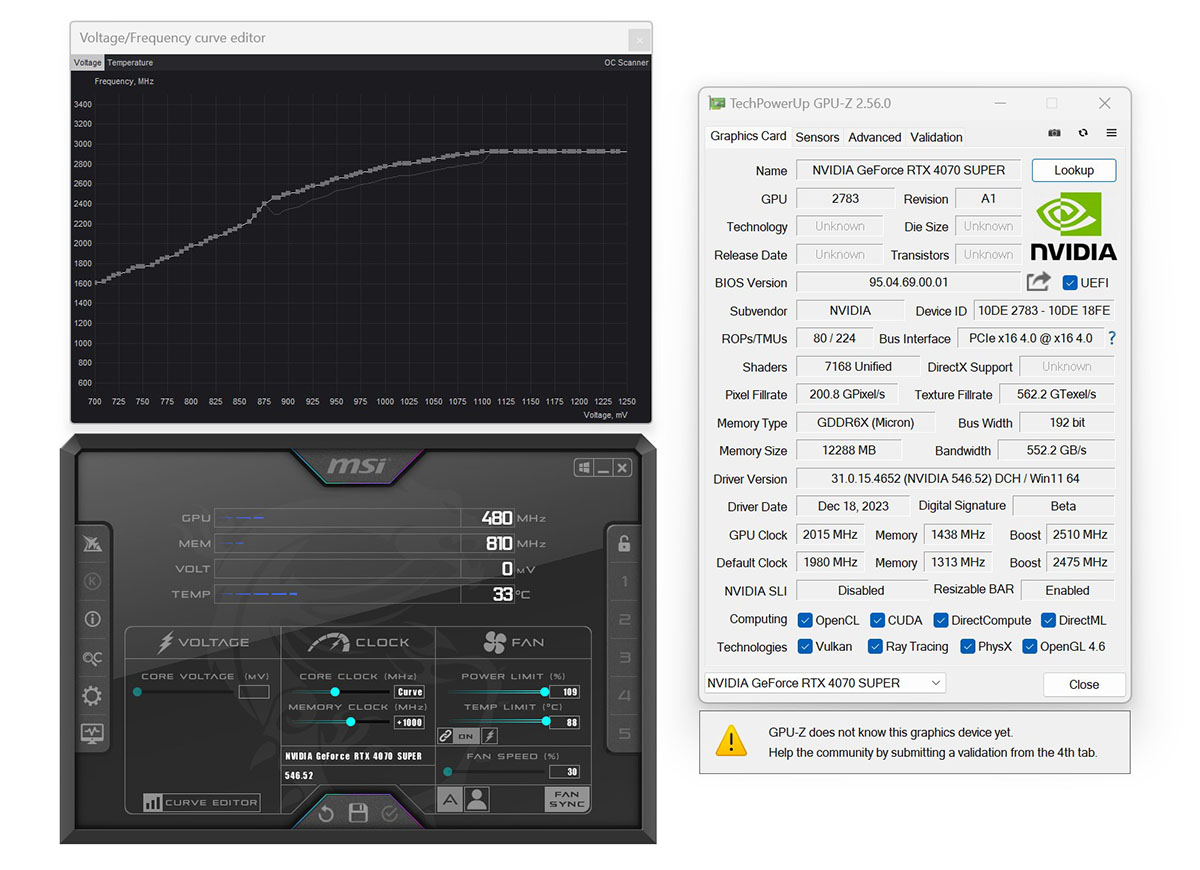Open the Afterburner hardware monitor icon
Viewport: 1200px width, 870px height.
click(92, 734)
